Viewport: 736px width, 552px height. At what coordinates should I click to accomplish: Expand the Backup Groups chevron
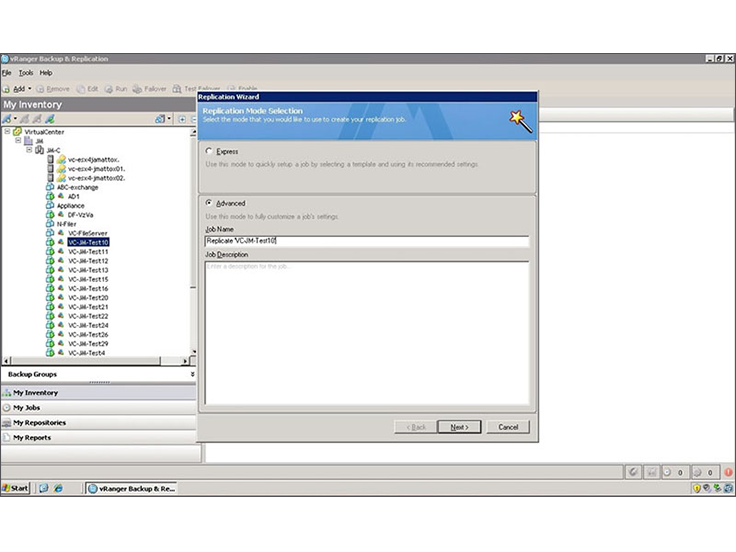click(192, 374)
